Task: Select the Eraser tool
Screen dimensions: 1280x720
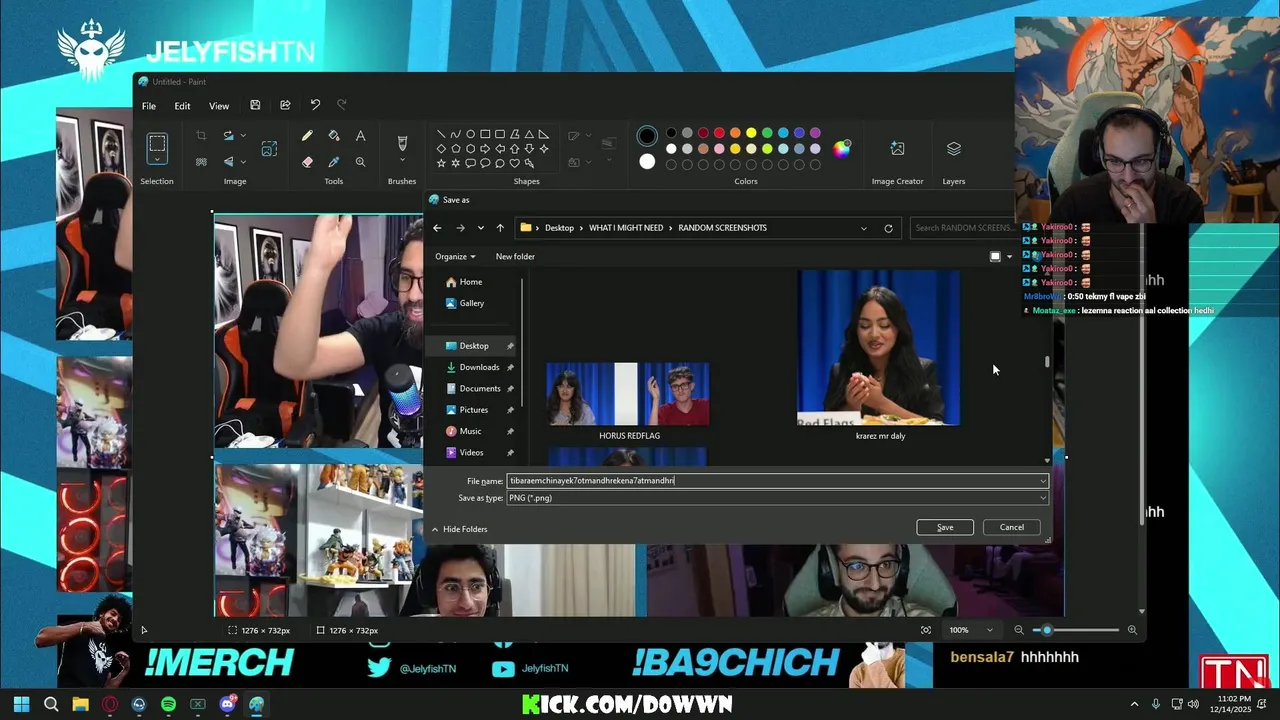Action: [x=307, y=162]
